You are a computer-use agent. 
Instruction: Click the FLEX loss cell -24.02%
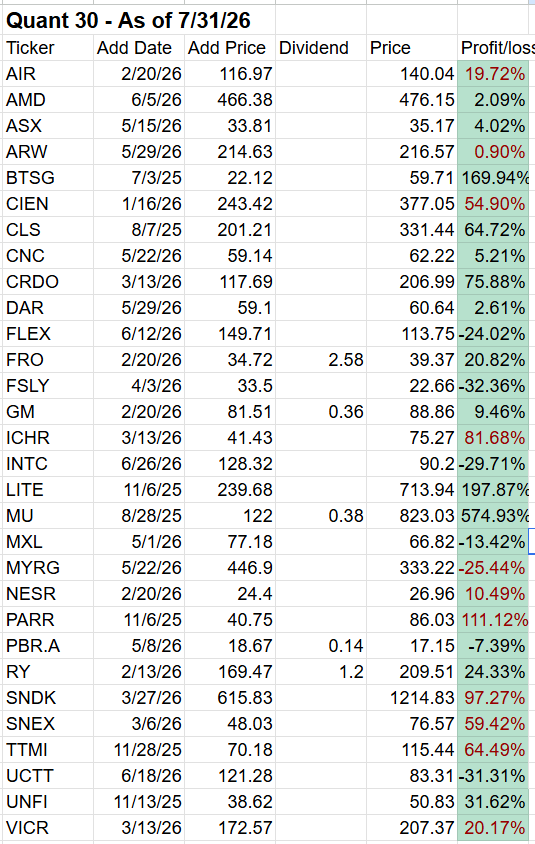tap(496, 334)
